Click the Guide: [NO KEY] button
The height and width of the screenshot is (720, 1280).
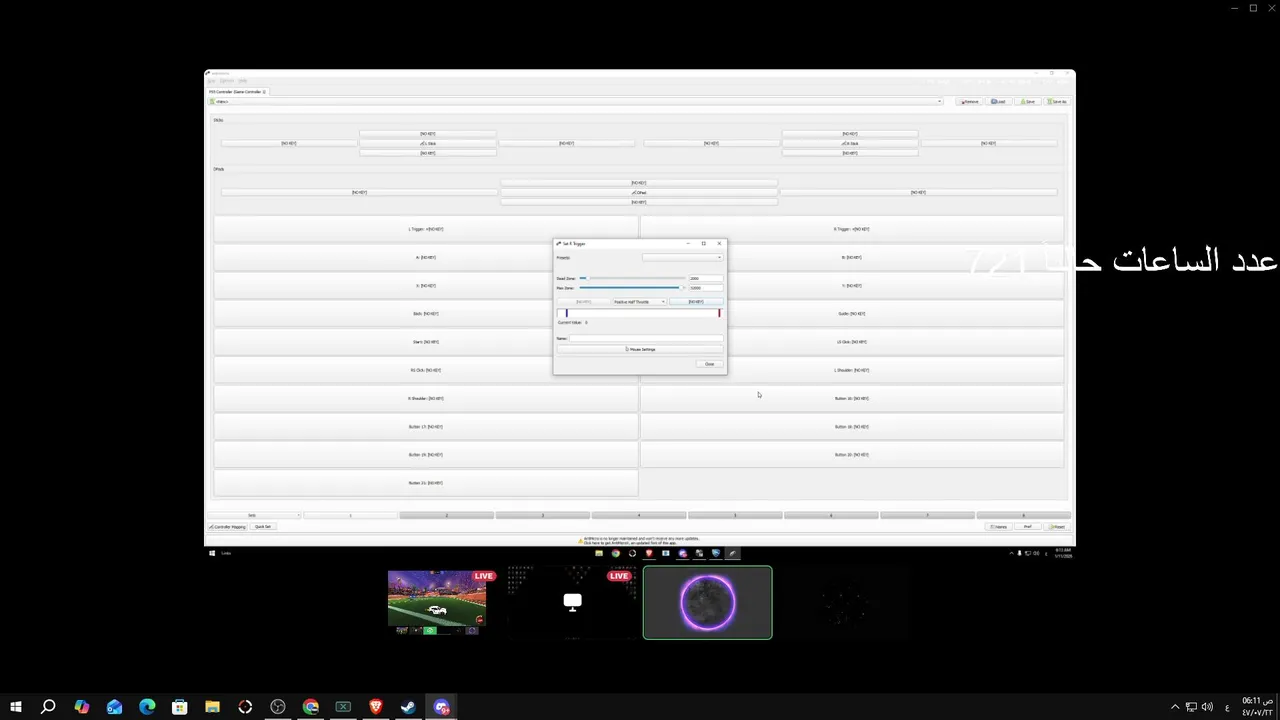852,314
